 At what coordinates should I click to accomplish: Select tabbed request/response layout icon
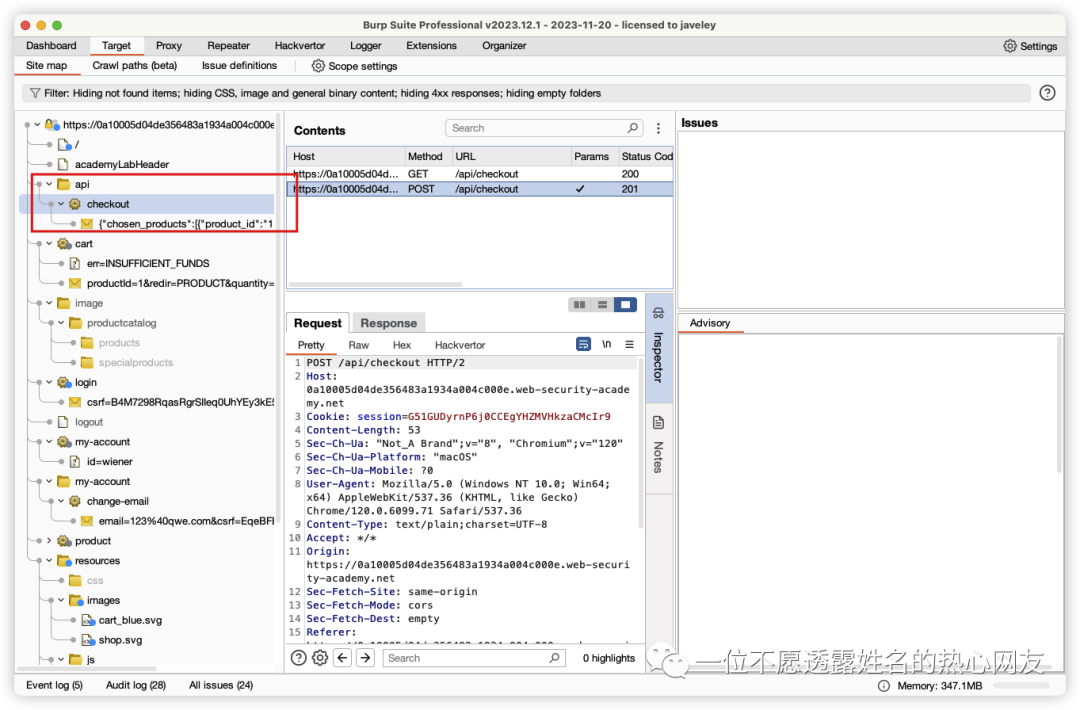(x=625, y=304)
